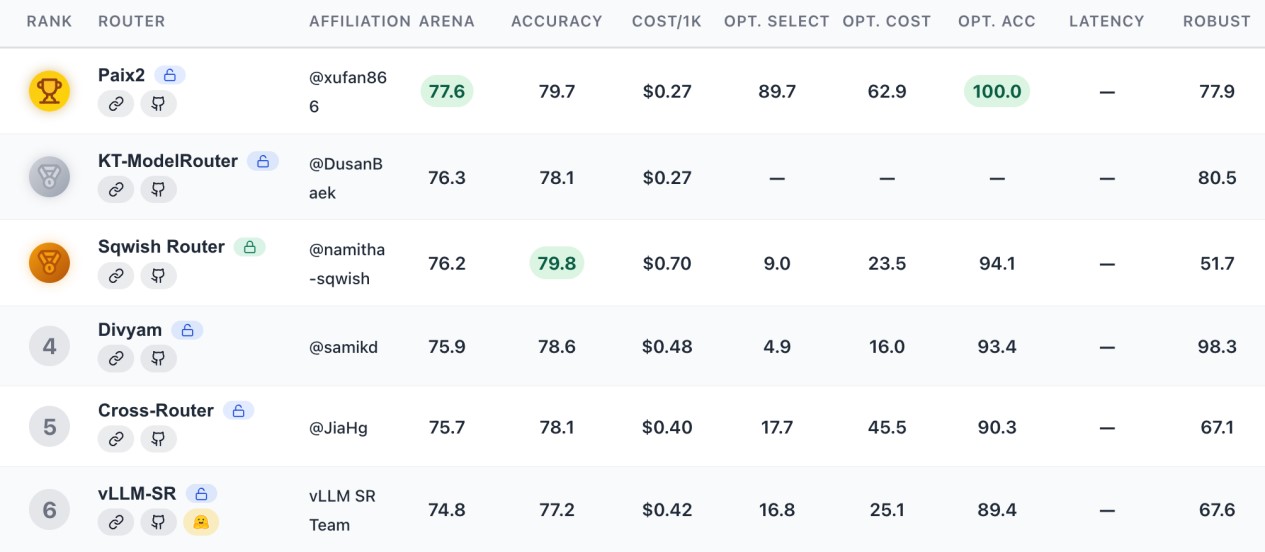Screen dimensions: 1265x552
Task: Open Cross-Router link icon
Action: (x=116, y=438)
